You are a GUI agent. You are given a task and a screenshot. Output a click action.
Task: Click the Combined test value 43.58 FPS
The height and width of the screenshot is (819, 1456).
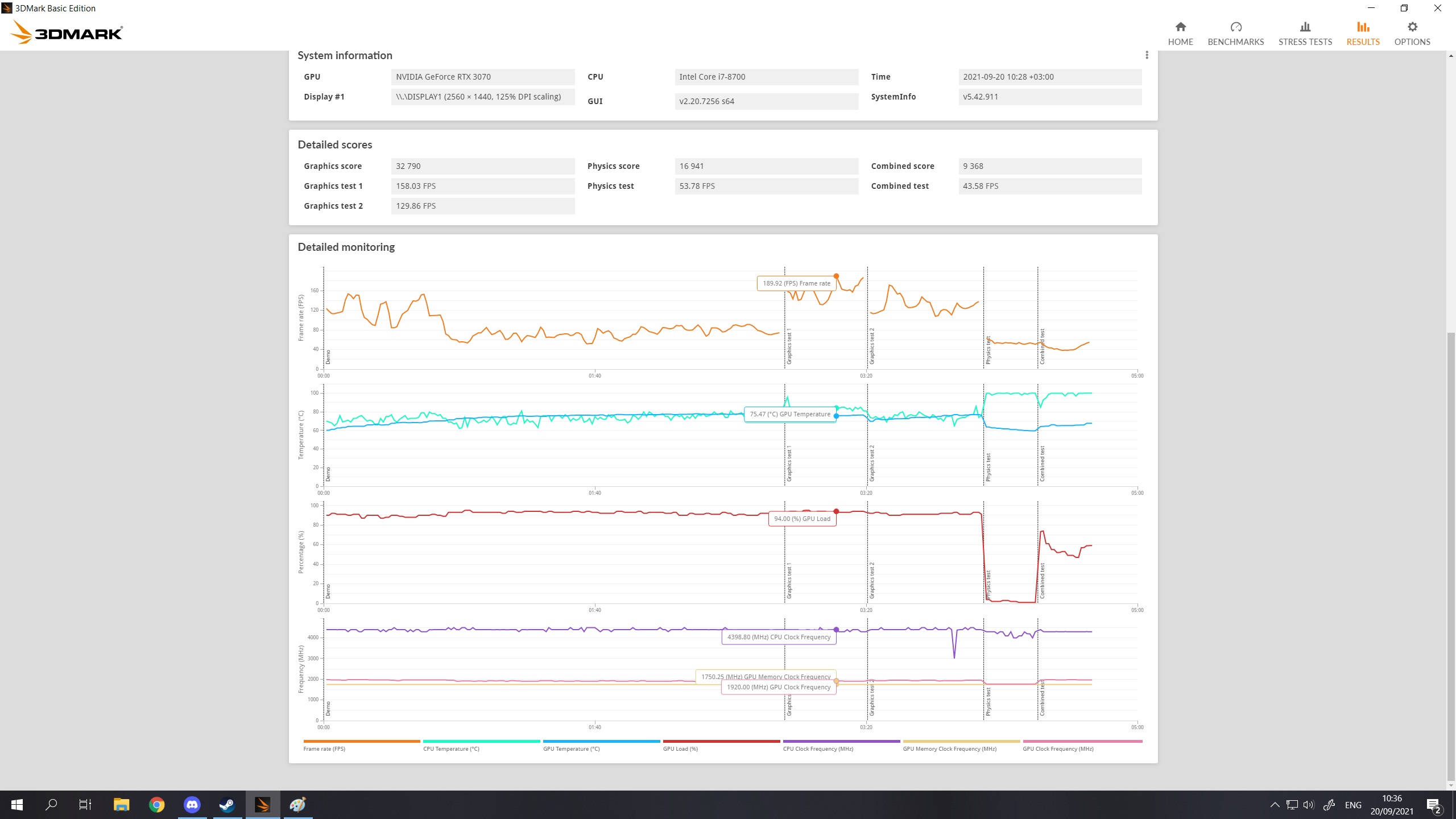coord(1050,186)
